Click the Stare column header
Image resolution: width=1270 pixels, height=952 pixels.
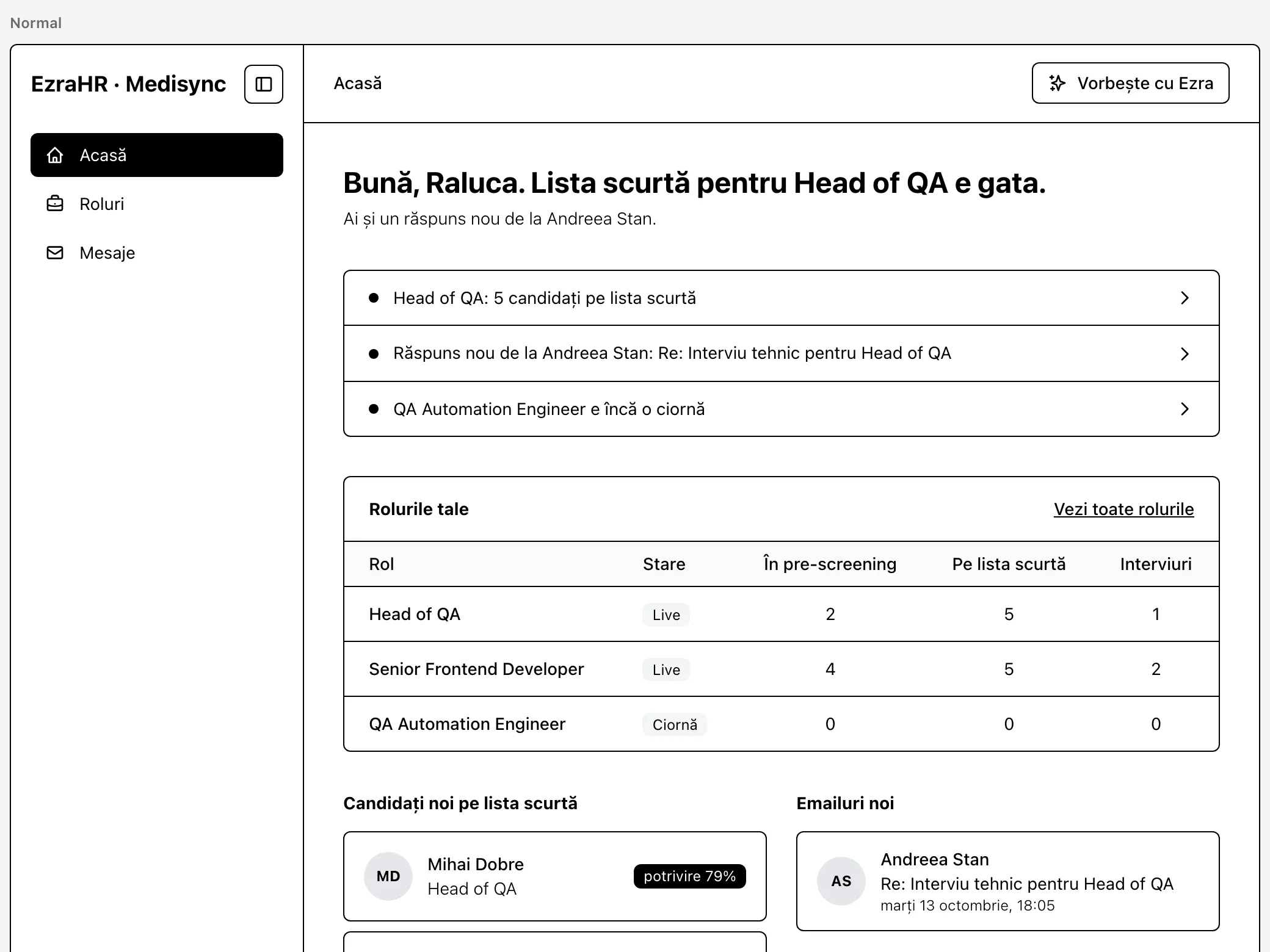coord(664,564)
